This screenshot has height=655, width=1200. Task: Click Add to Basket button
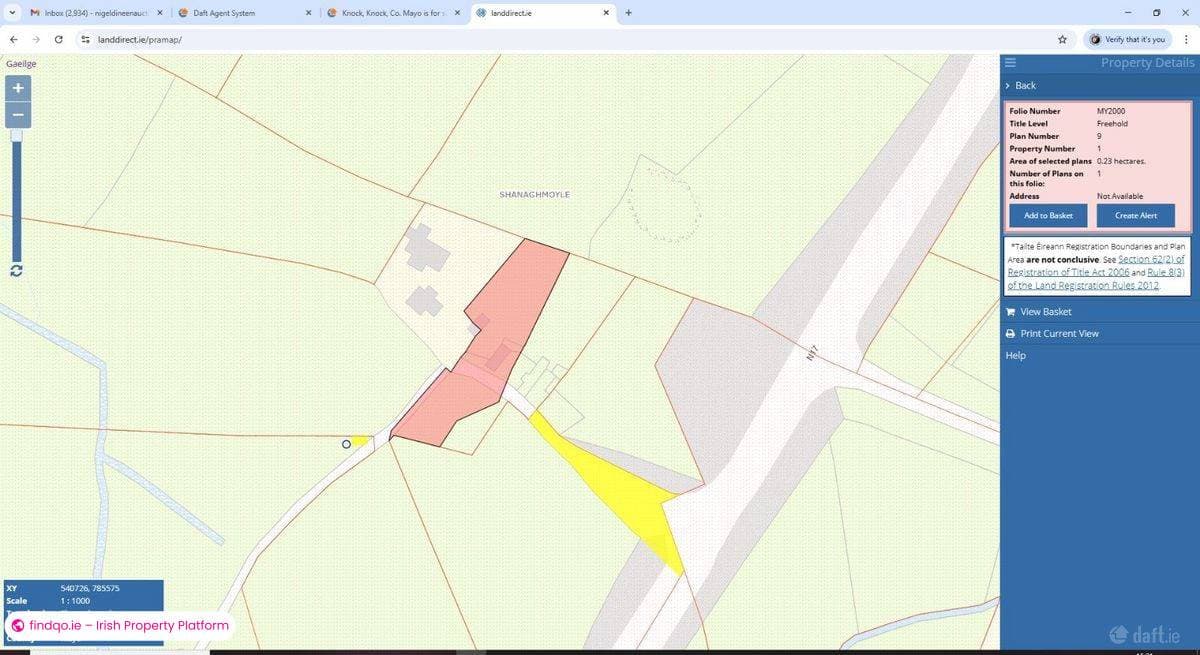click(x=1047, y=215)
